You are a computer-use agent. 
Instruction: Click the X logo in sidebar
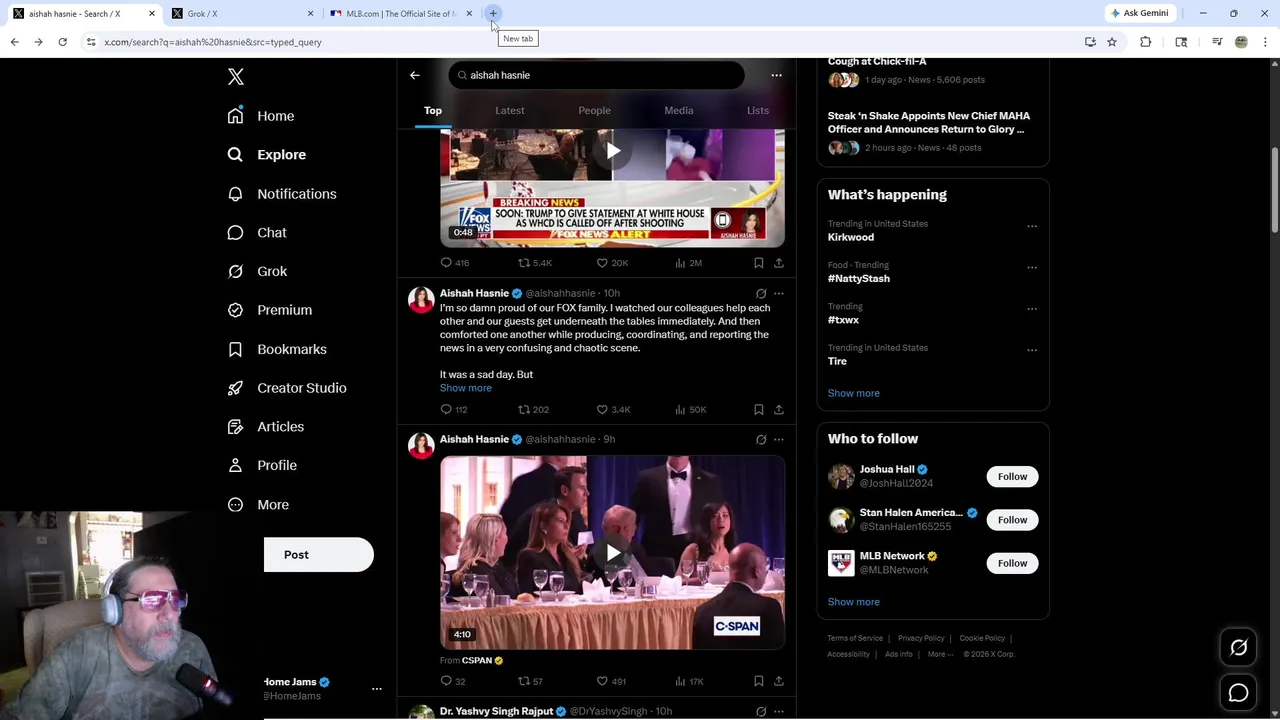236,77
